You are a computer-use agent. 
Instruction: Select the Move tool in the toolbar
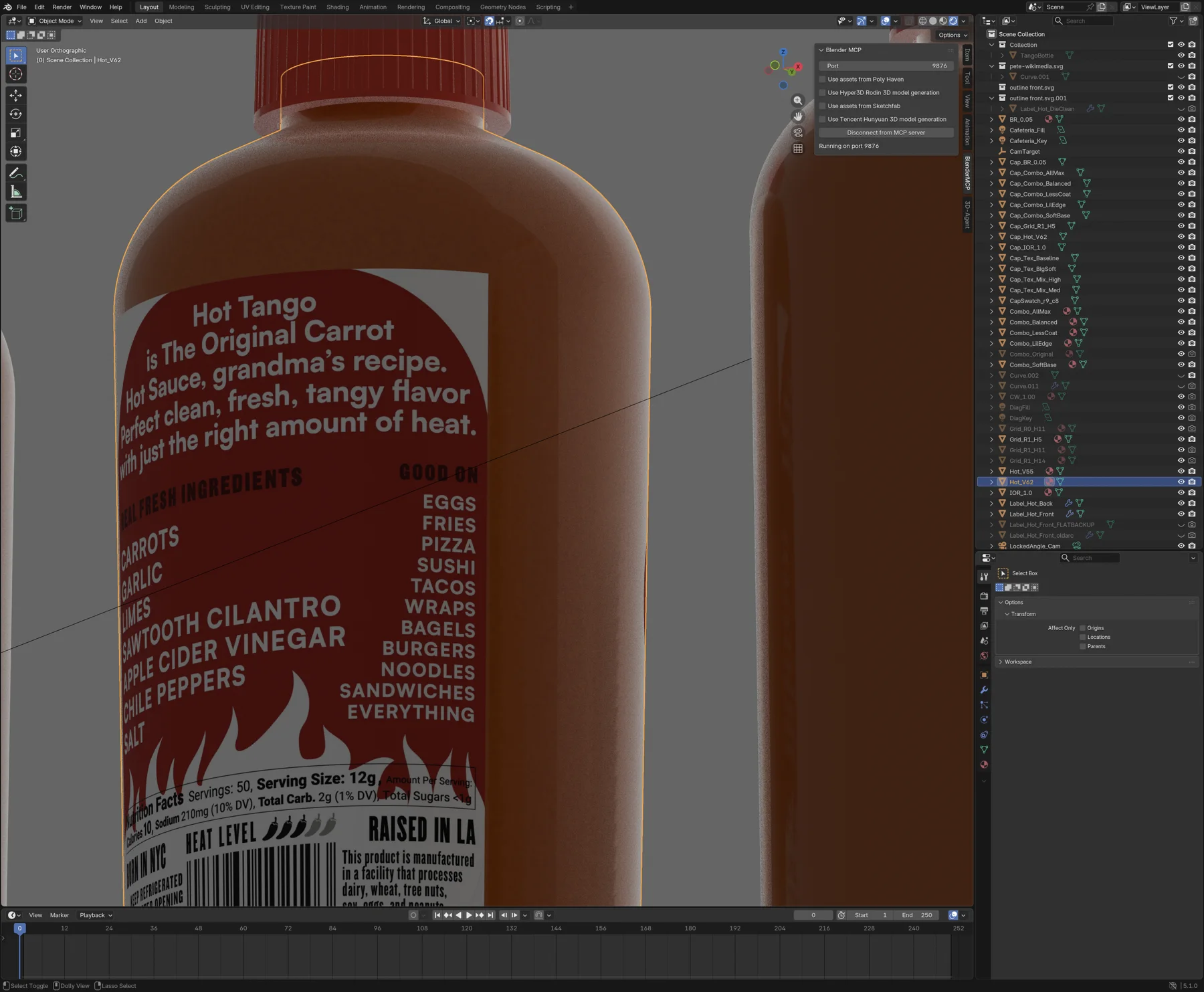pos(16,96)
